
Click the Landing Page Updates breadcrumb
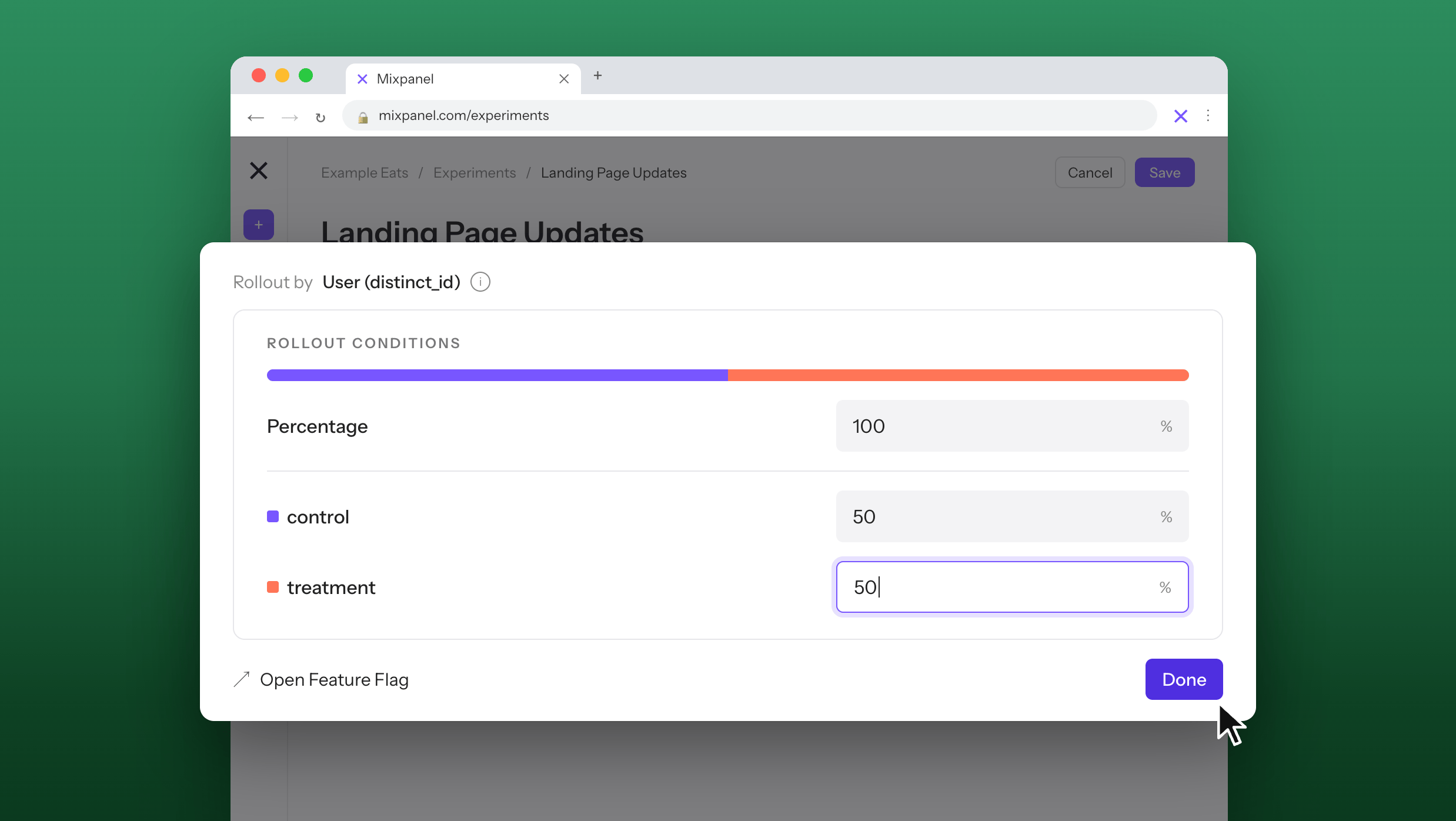tap(614, 173)
